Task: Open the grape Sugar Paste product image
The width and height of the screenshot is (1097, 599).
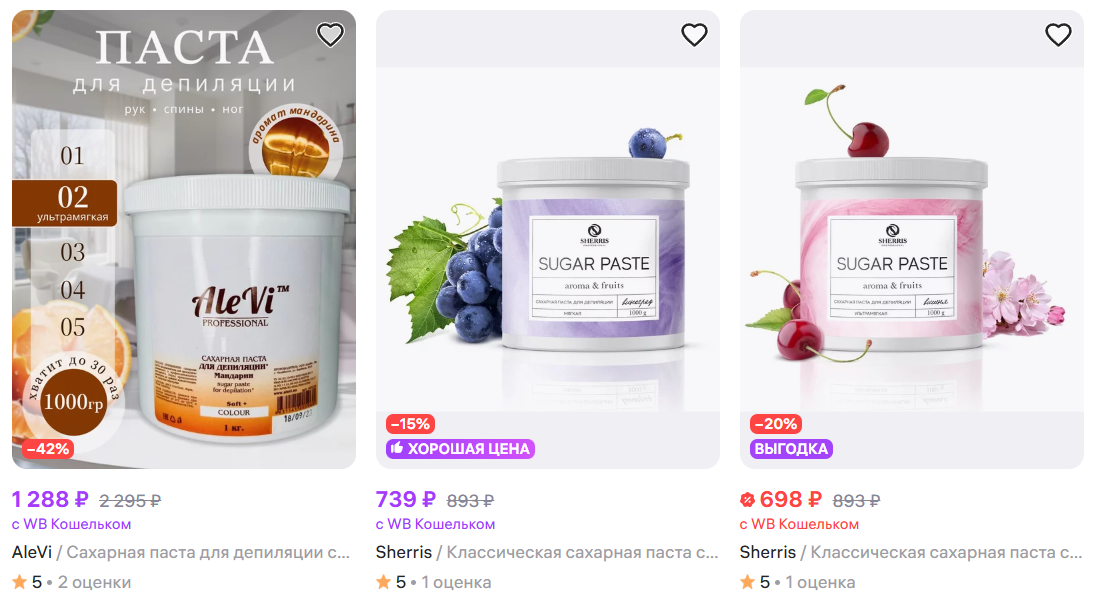Action: [x=548, y=239]
